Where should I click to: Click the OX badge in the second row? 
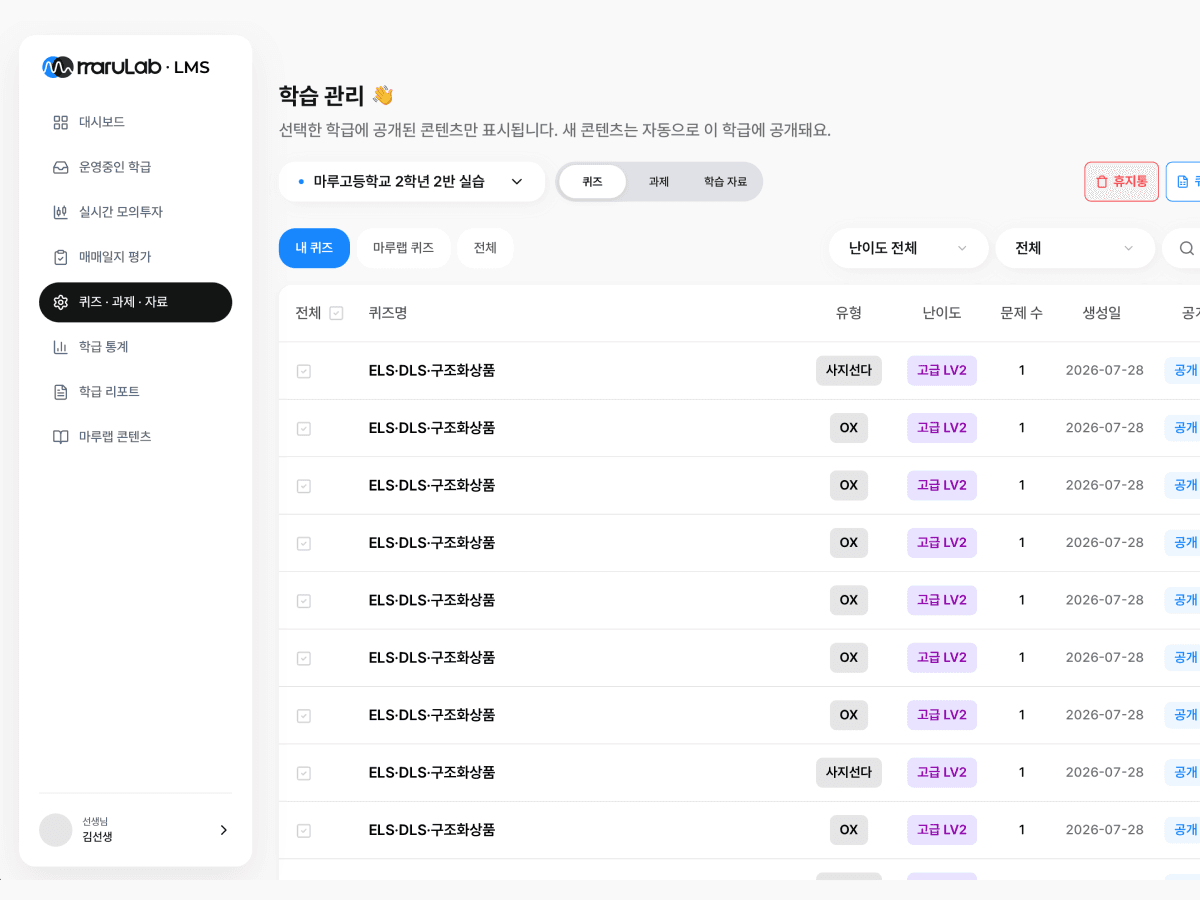pos(849,428)
